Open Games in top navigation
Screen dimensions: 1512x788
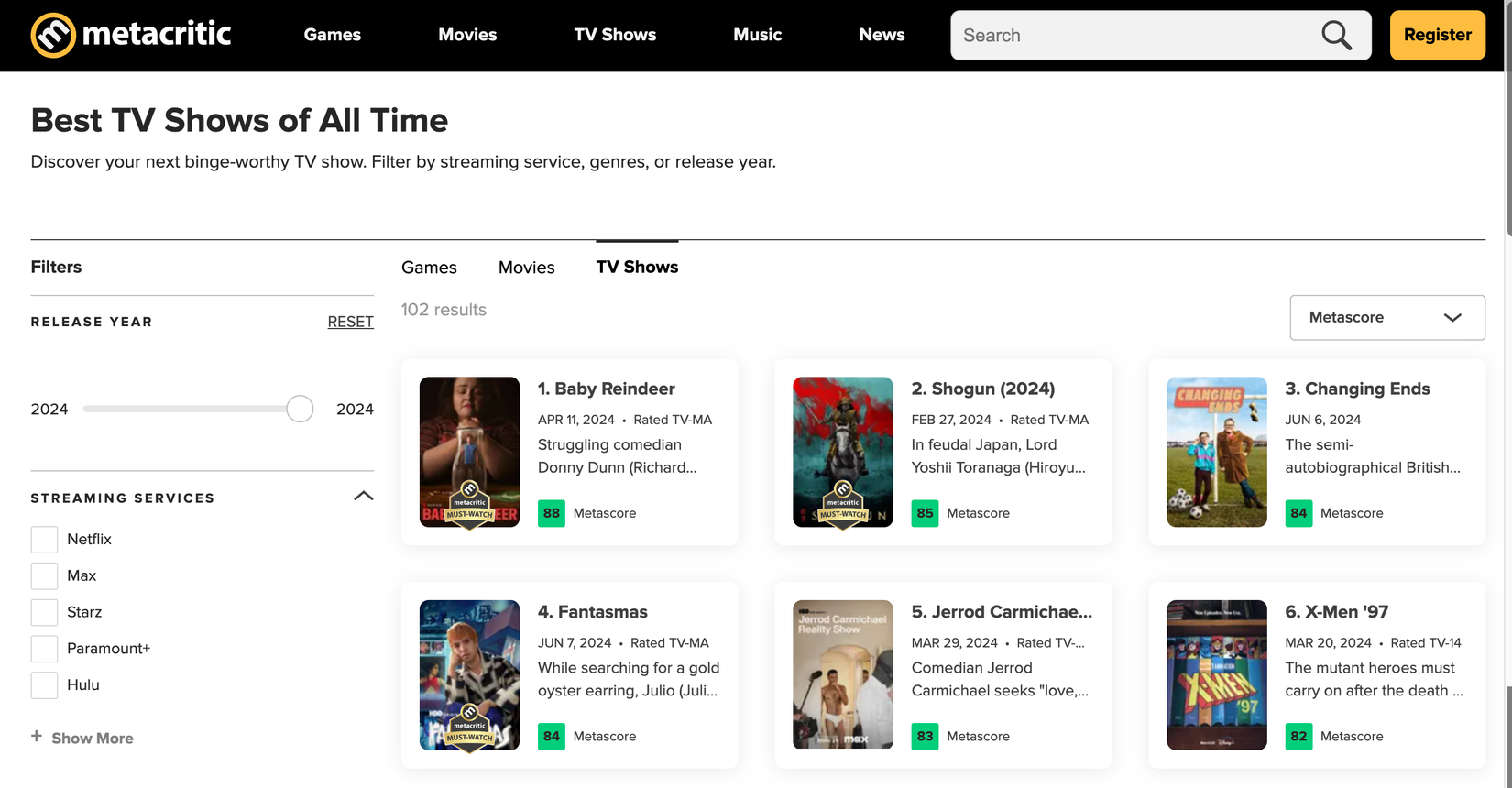[x=333, y=35]
